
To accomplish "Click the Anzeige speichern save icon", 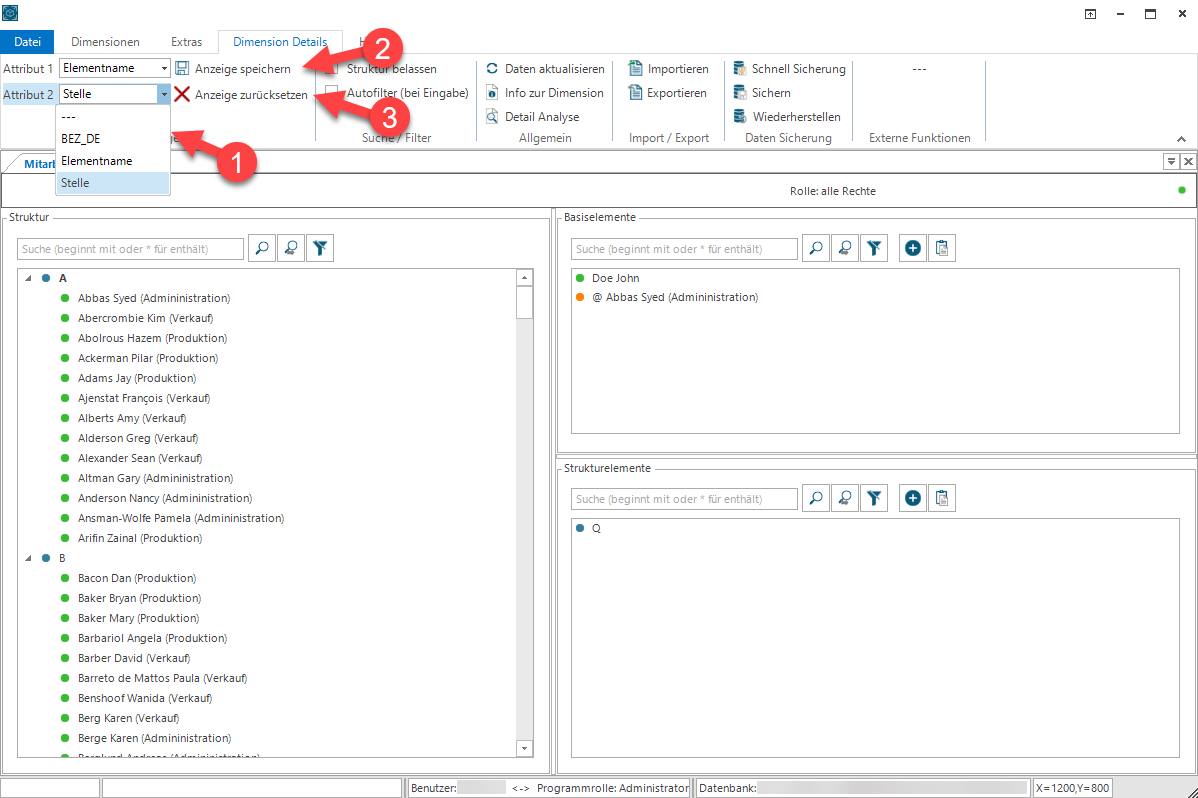I will point(182,69).
